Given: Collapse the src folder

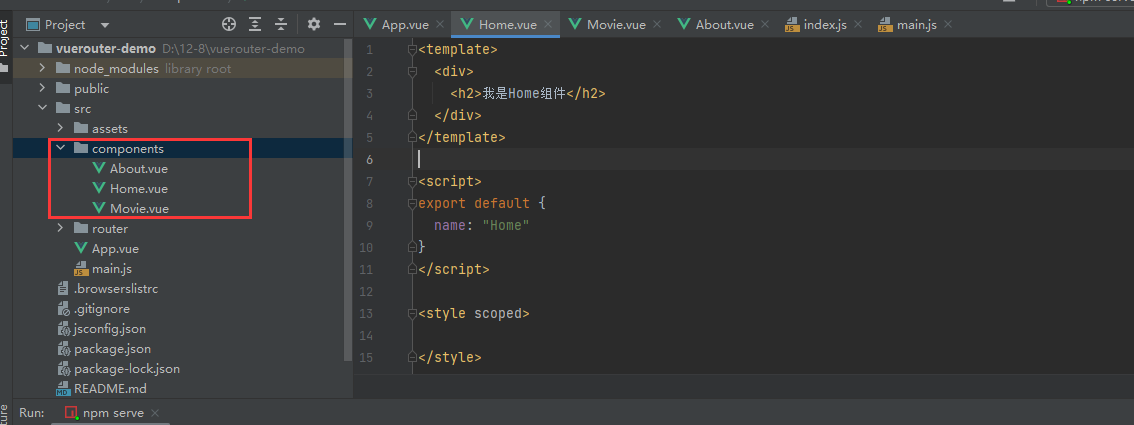Looking at the screenshot, I should 42,108.
